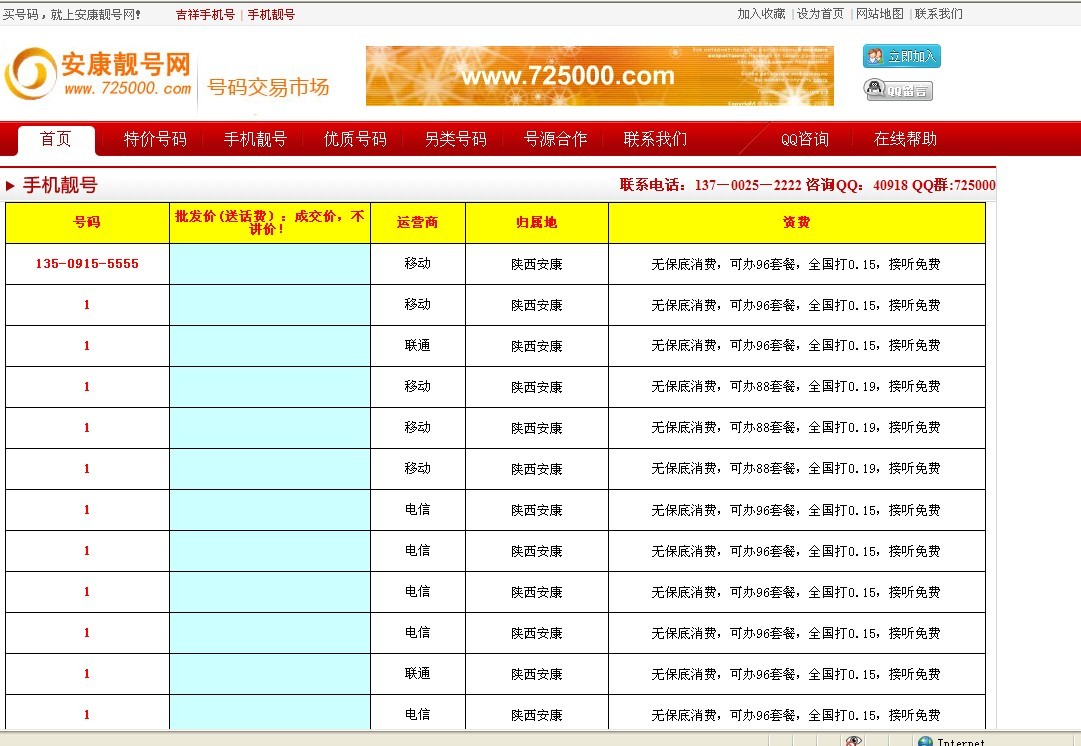Open the www.725000.com orange banner
The image size is (1081, 746).
[x=599, y=76]
